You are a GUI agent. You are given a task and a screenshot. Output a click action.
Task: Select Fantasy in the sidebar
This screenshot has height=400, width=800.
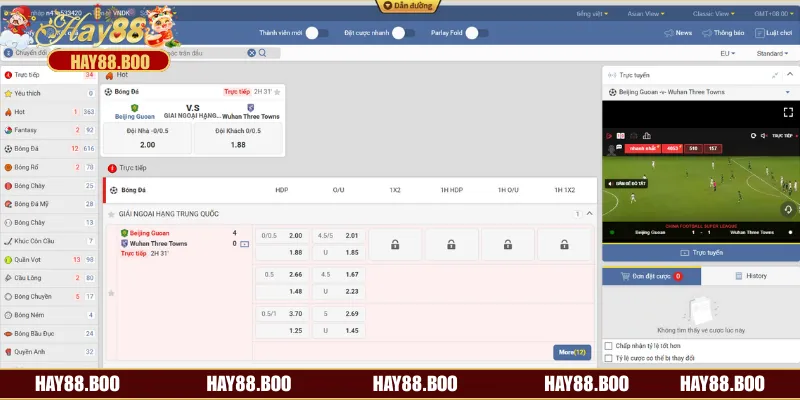click(49, 130)
